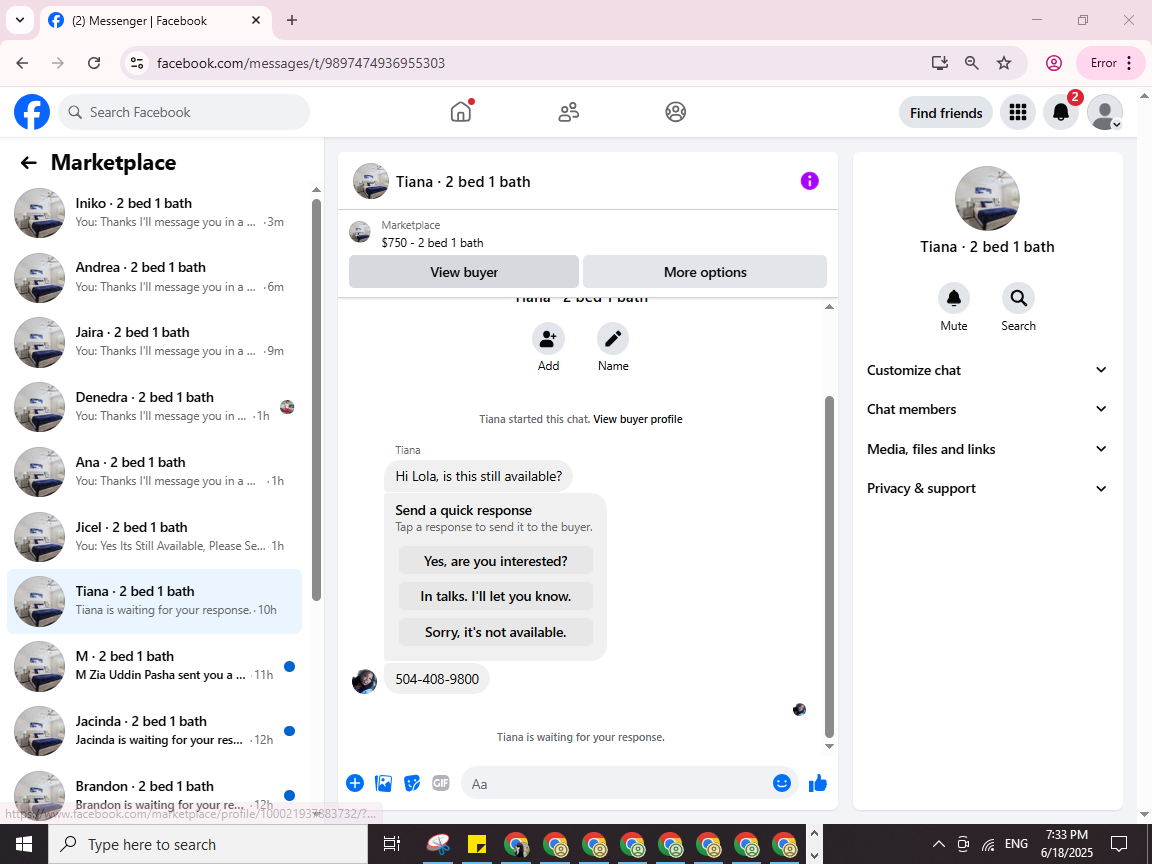Mute the Tiana conversation
The height and width of the screenshot is (864, 1152).
pos(954,298)
